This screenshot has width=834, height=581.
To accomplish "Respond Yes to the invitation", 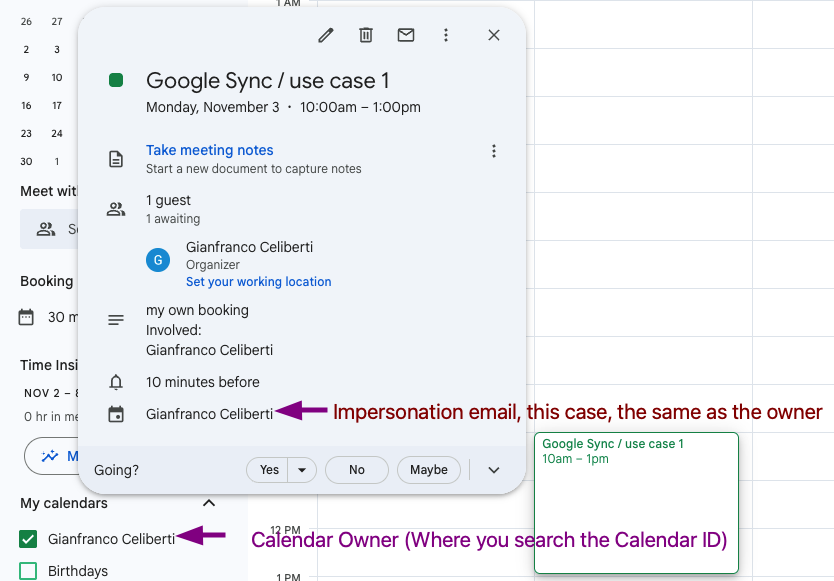I will 269,470.
